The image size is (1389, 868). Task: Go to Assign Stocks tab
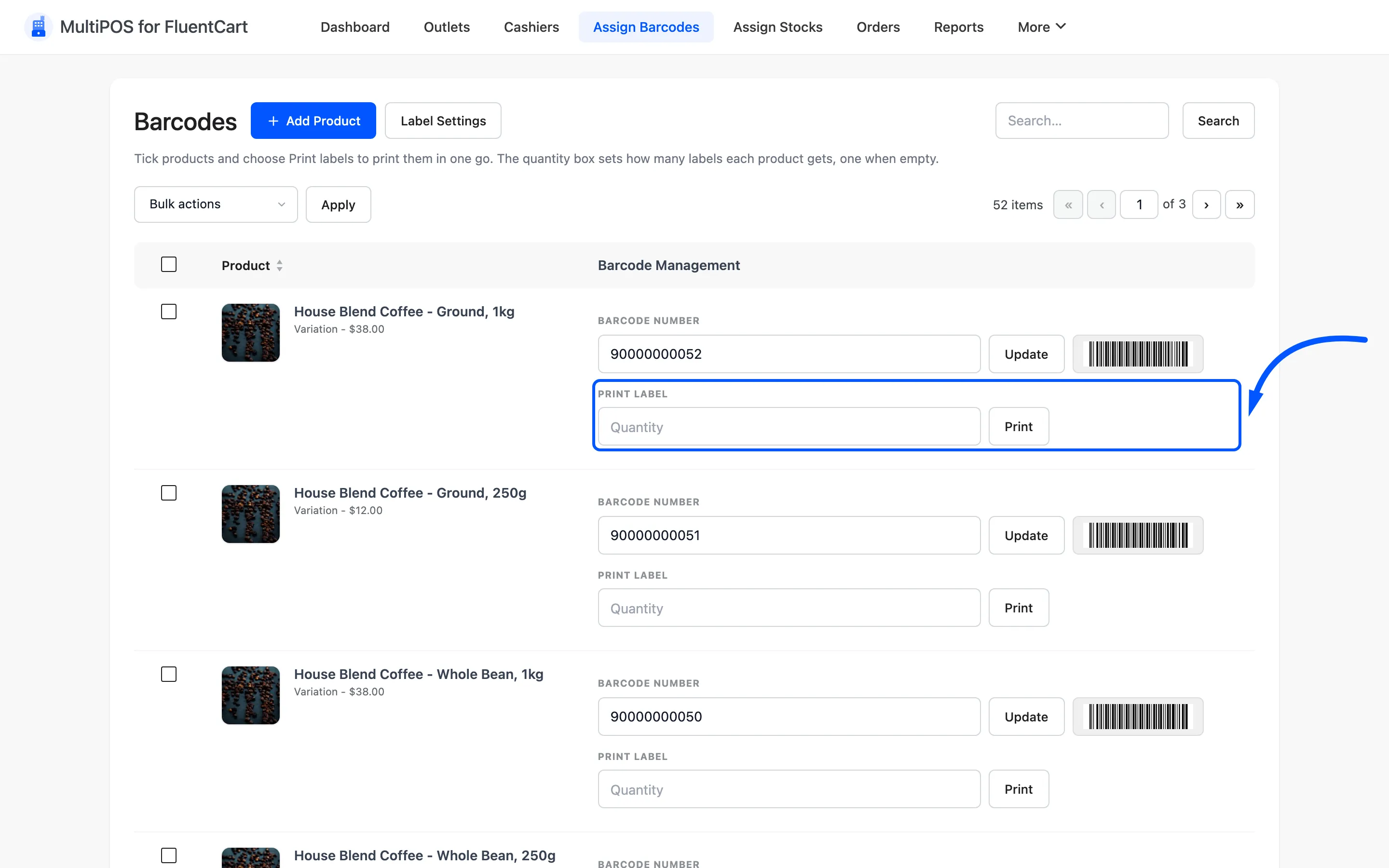[778, 27]
